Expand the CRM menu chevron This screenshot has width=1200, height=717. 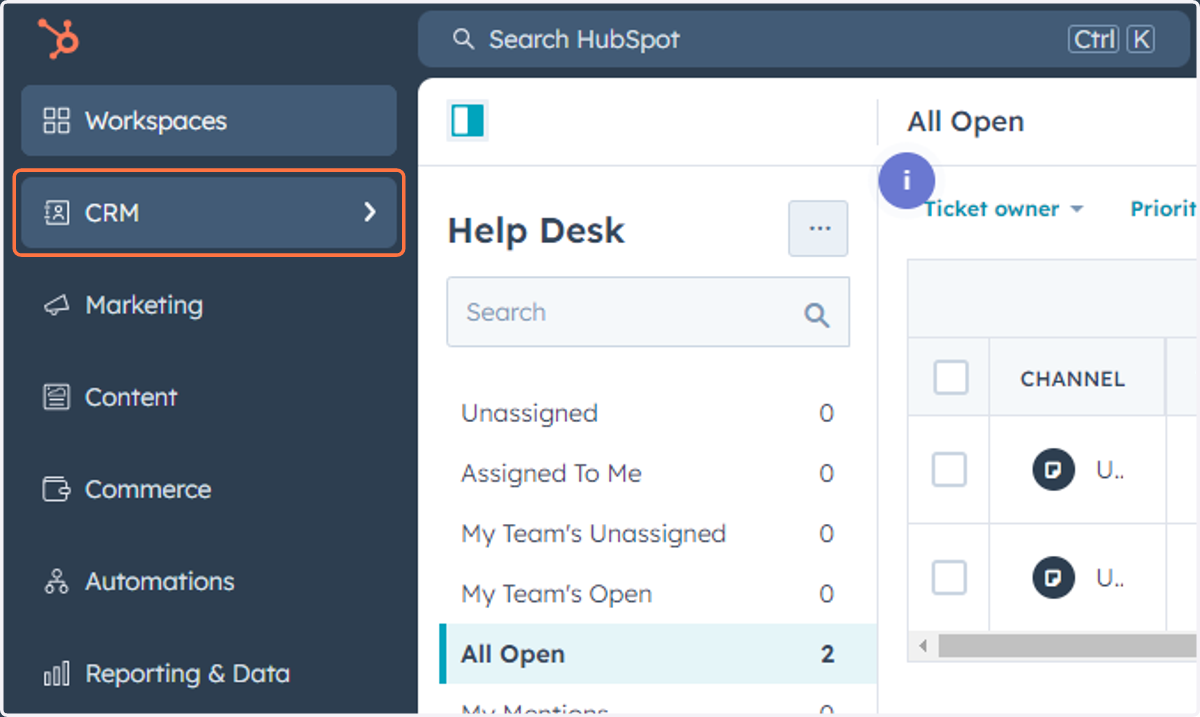pos(370,212)
